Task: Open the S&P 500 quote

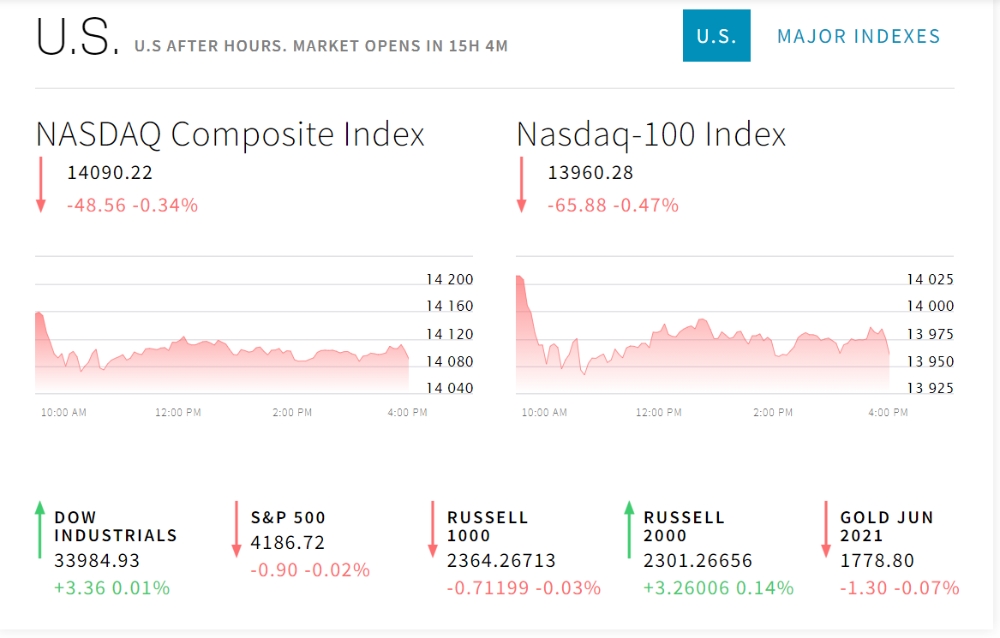Action: (288, 517)
